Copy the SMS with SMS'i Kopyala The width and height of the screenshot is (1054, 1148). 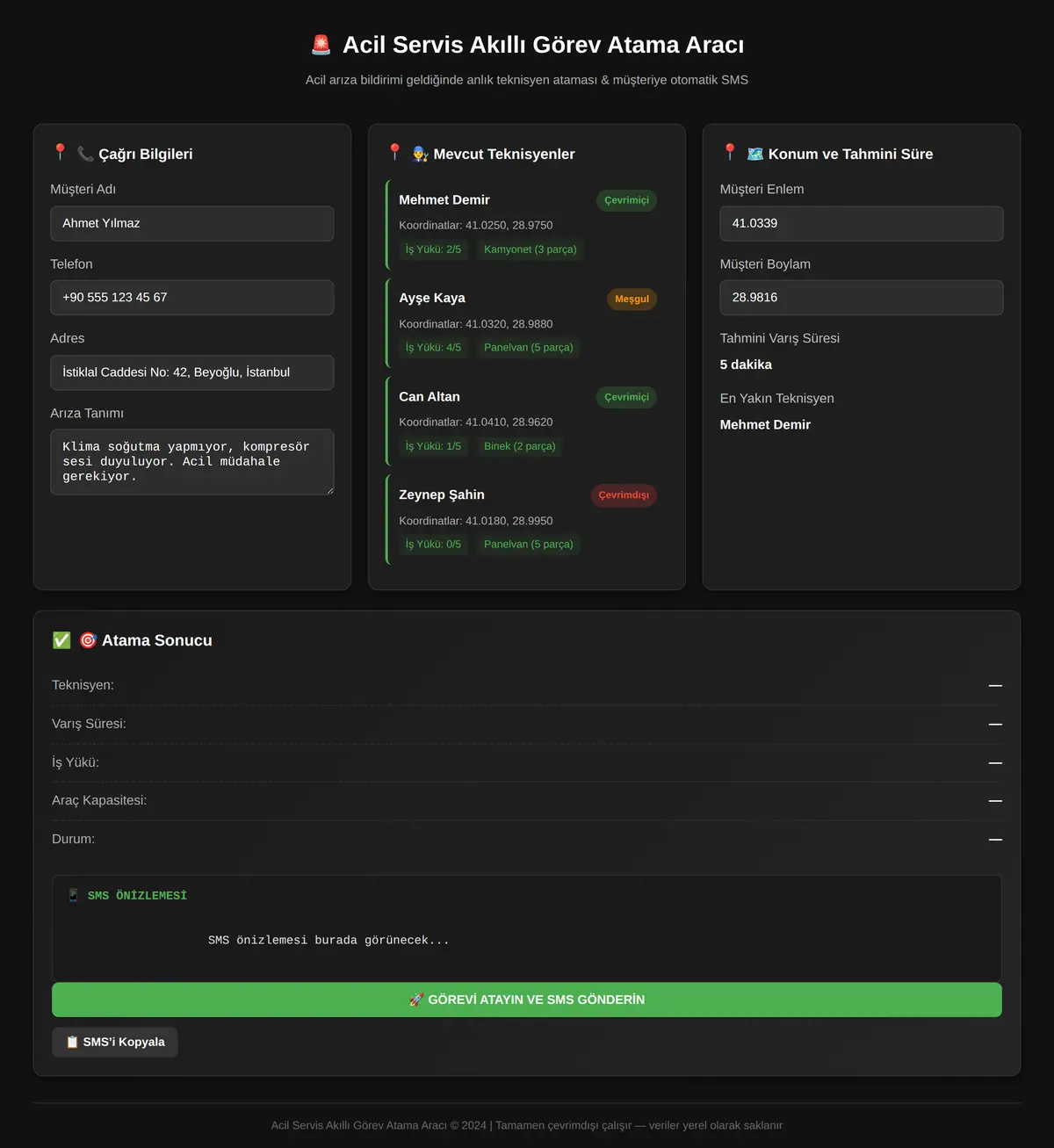(x=115, y=1042)
